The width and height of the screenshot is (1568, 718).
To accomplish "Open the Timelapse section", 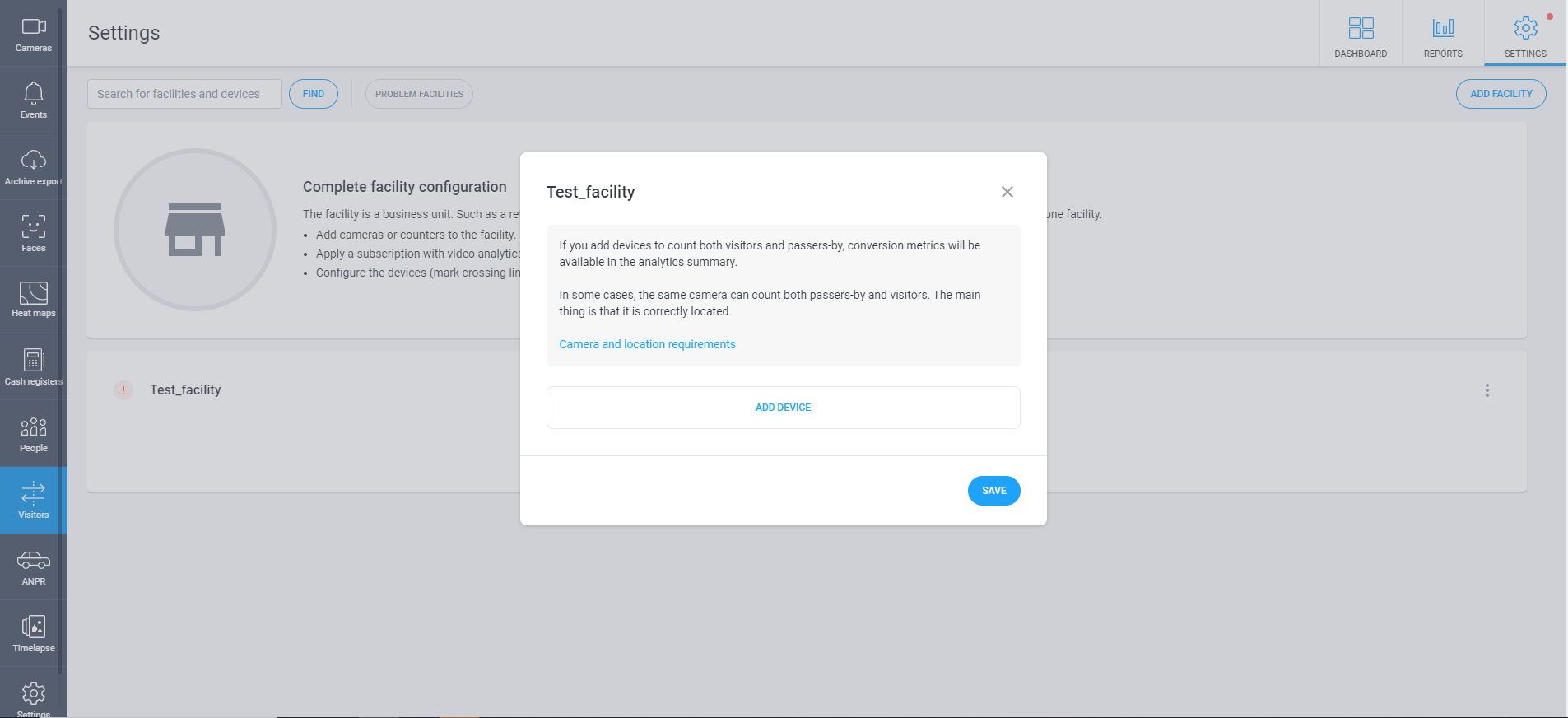I will (34, 634).
